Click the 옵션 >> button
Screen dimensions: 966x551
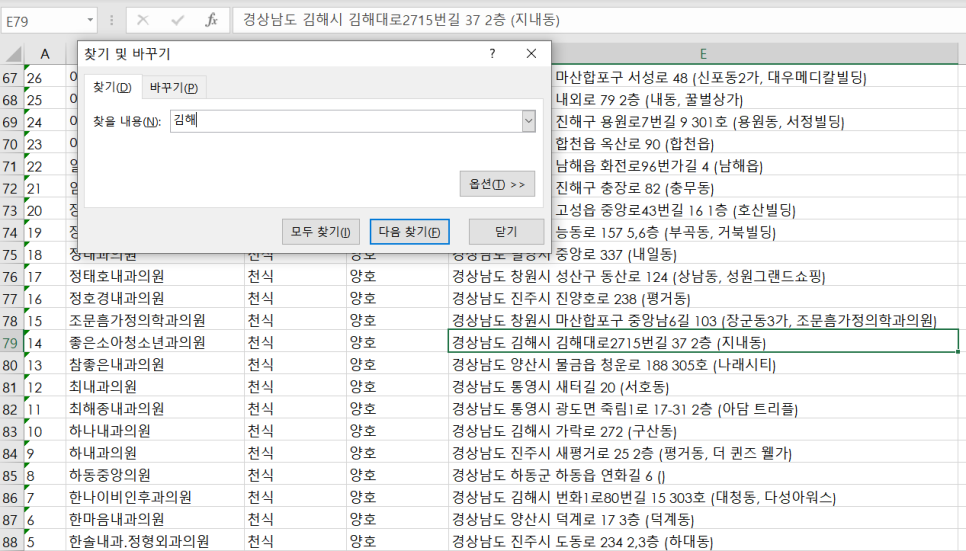point(497,184)
